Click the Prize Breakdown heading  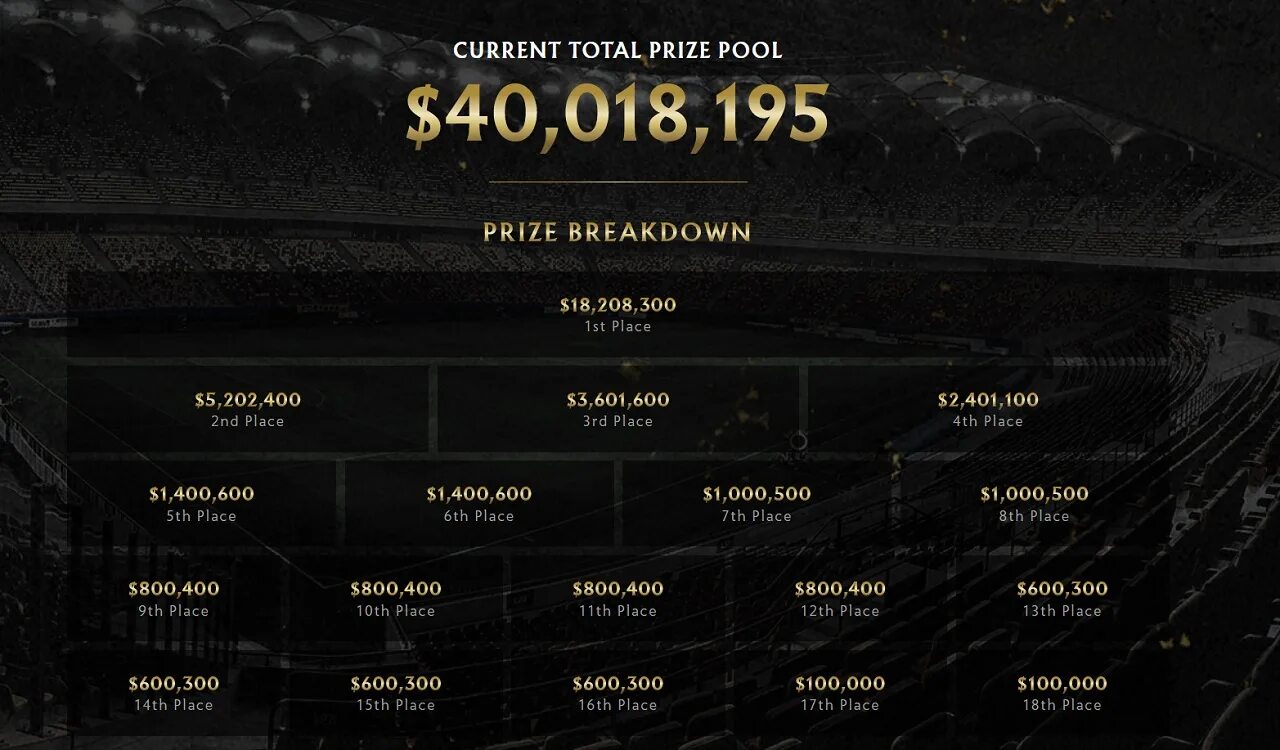coord(617,232)
